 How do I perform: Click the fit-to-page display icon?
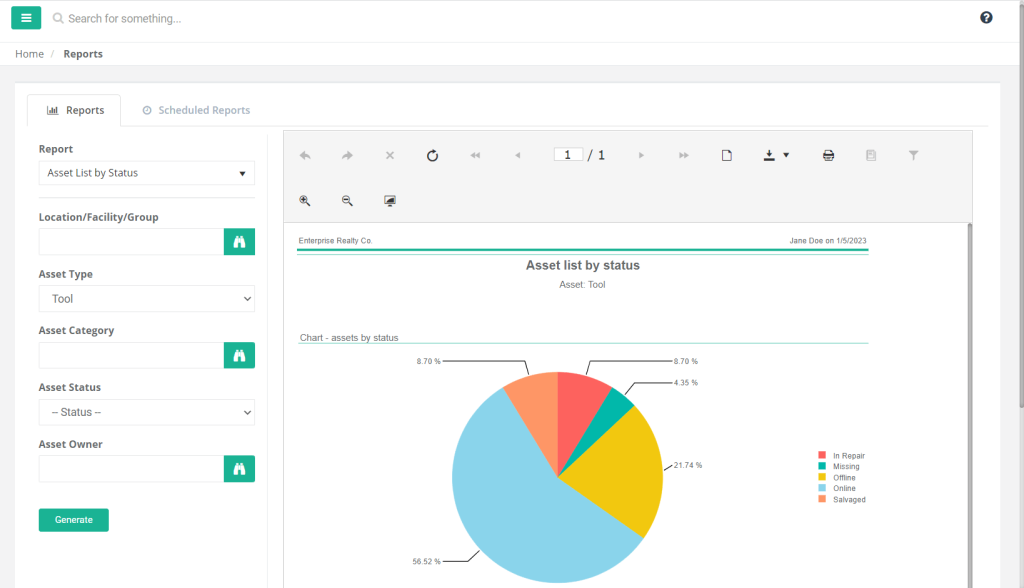[x=389, y=201]
